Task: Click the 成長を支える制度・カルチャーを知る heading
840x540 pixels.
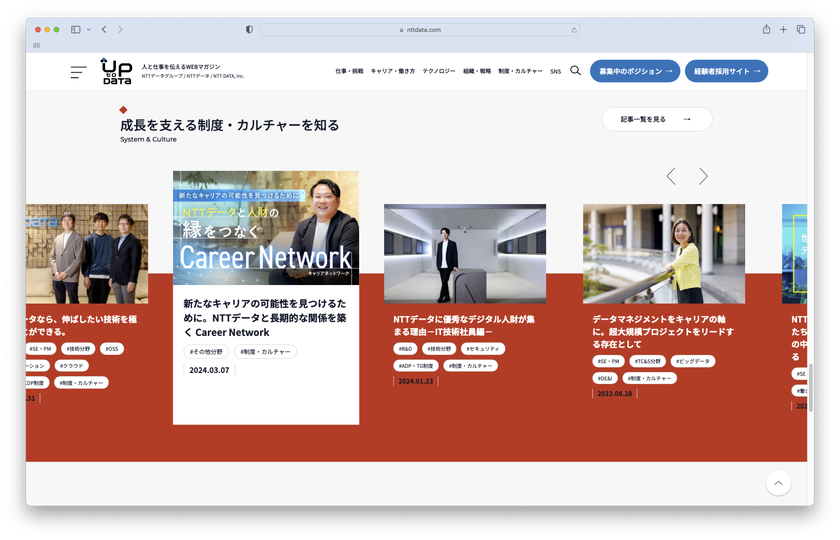Action: click(x=230, y=125)
